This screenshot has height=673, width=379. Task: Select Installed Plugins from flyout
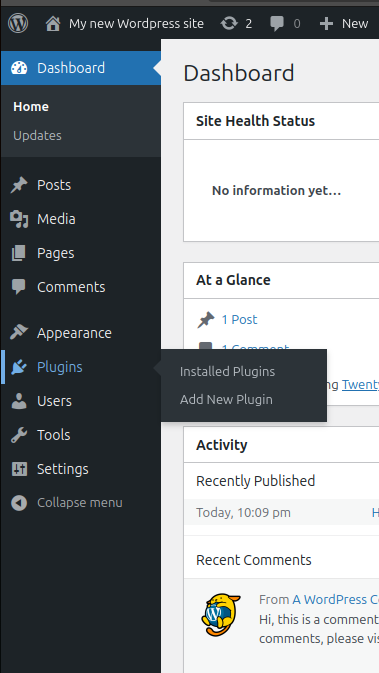227,371
